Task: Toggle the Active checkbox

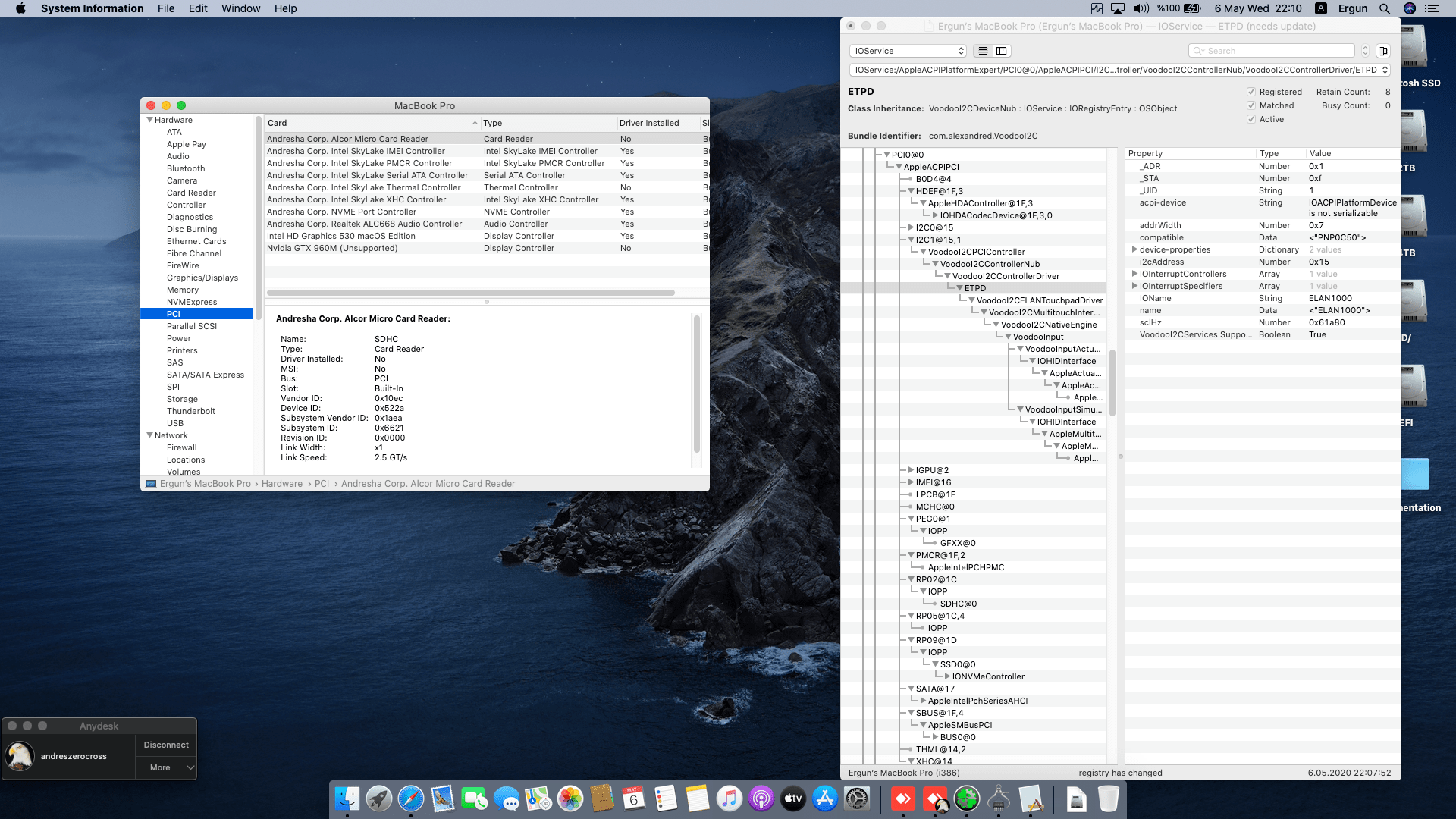Action: click(x=1251, y=119)
